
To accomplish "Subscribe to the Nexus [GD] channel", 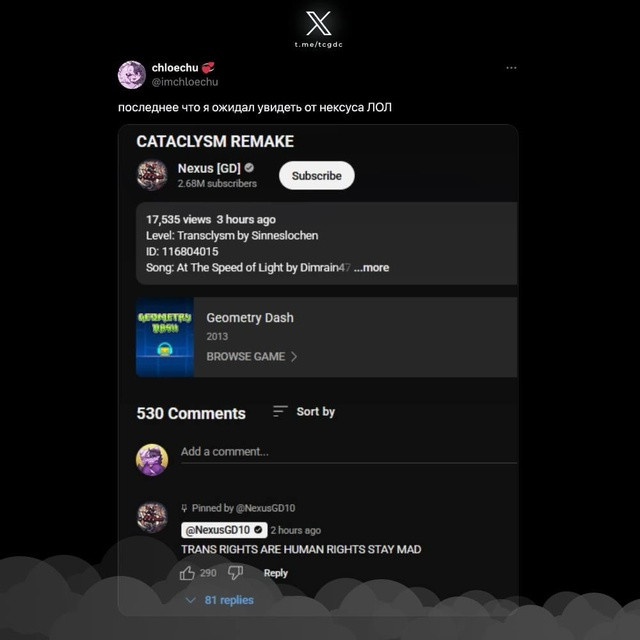I will [x=317, y=176].
